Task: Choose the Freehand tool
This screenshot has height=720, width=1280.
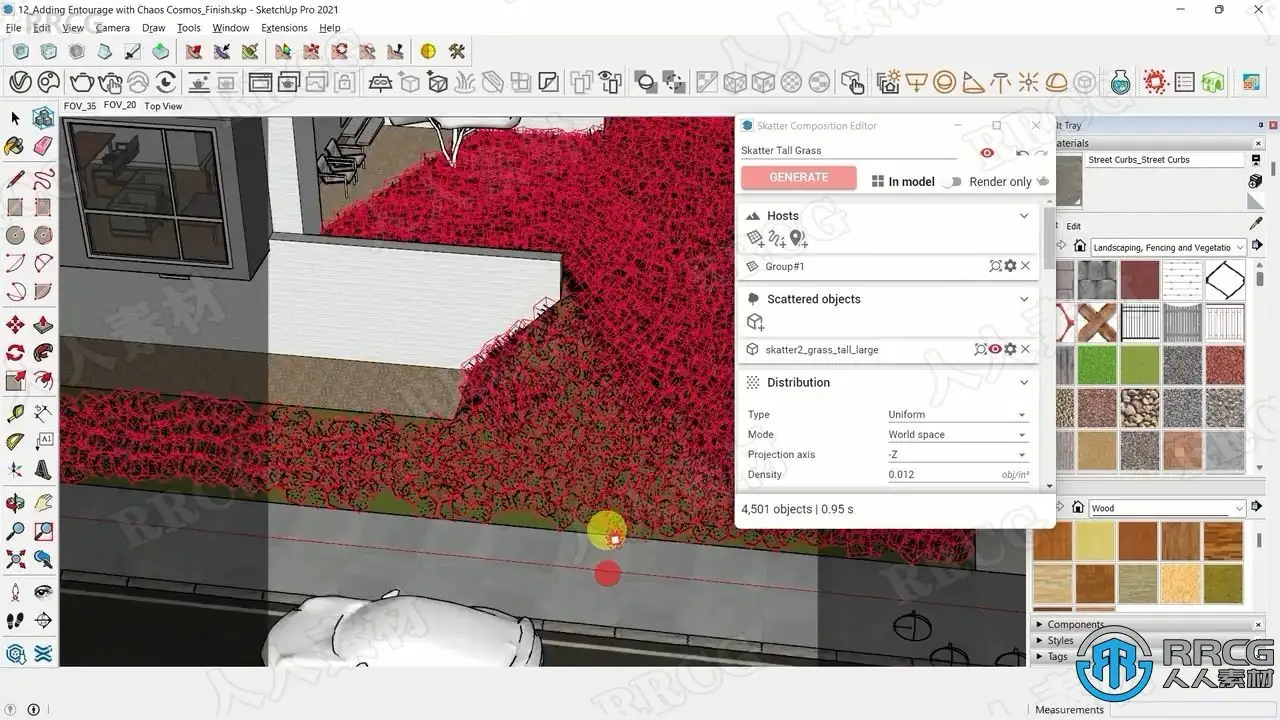Action: [x=43, y=180]
